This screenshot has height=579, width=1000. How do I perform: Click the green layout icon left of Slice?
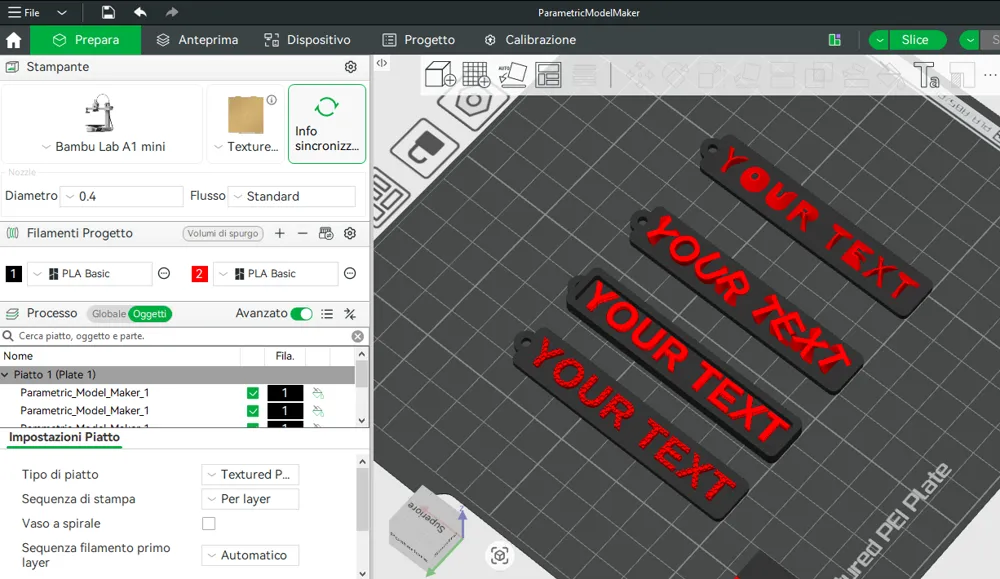[834, 40]
